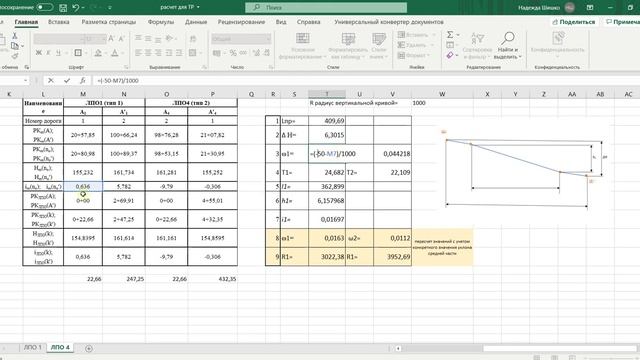Viewport: 640px width, 360px height.
Task: Undo the last action
Action: [76, 7]
